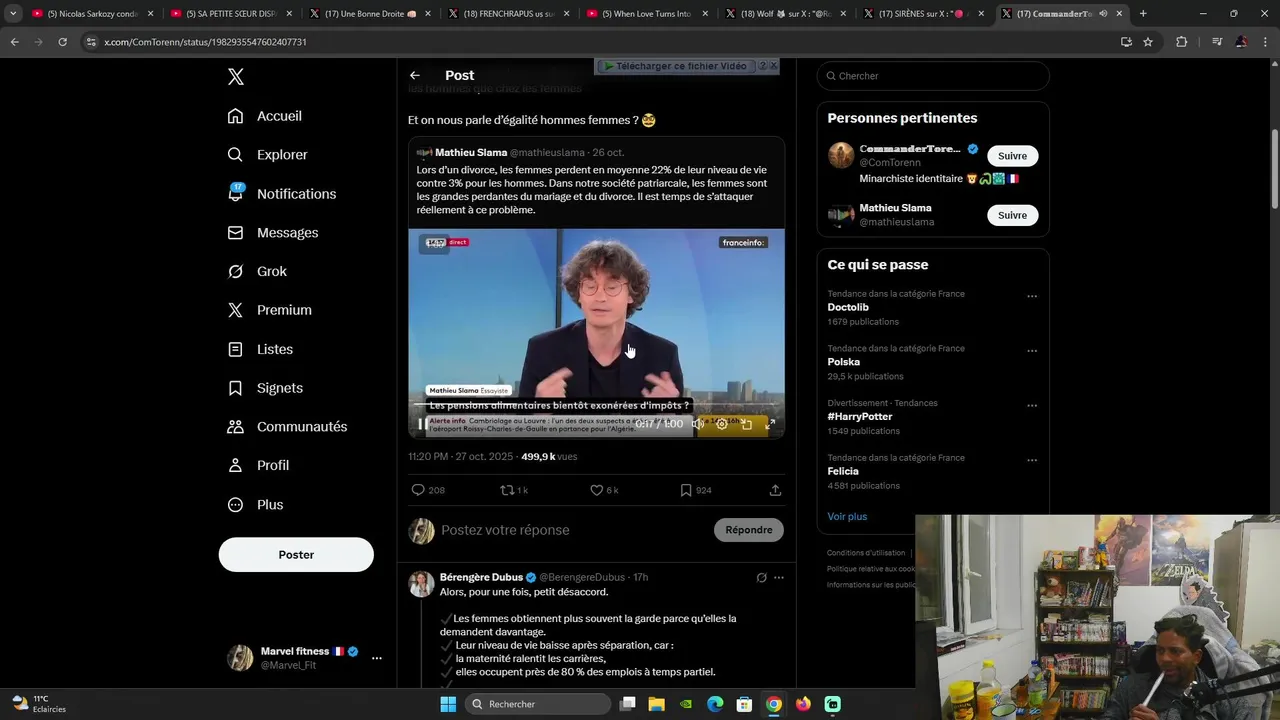This screenshot has height=720, width=1280.
Task: Open Messages inbox
Action: pyautogui.click(x=273, y=233)
